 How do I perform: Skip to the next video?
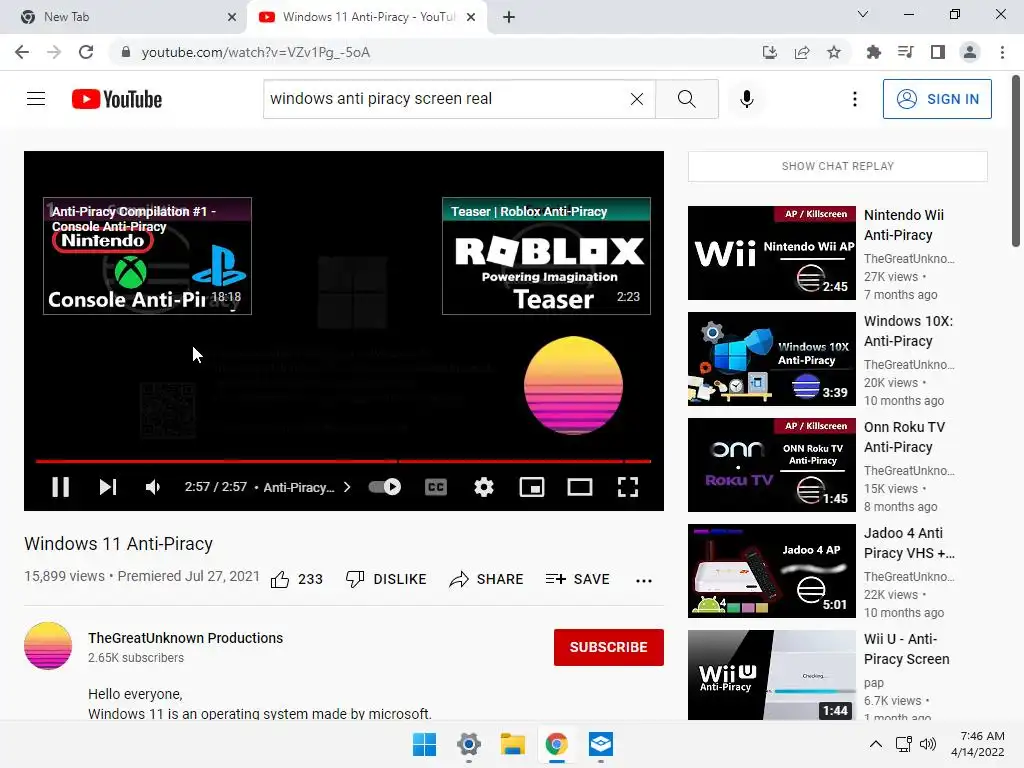pyautogui.click(x=108, y=487)
